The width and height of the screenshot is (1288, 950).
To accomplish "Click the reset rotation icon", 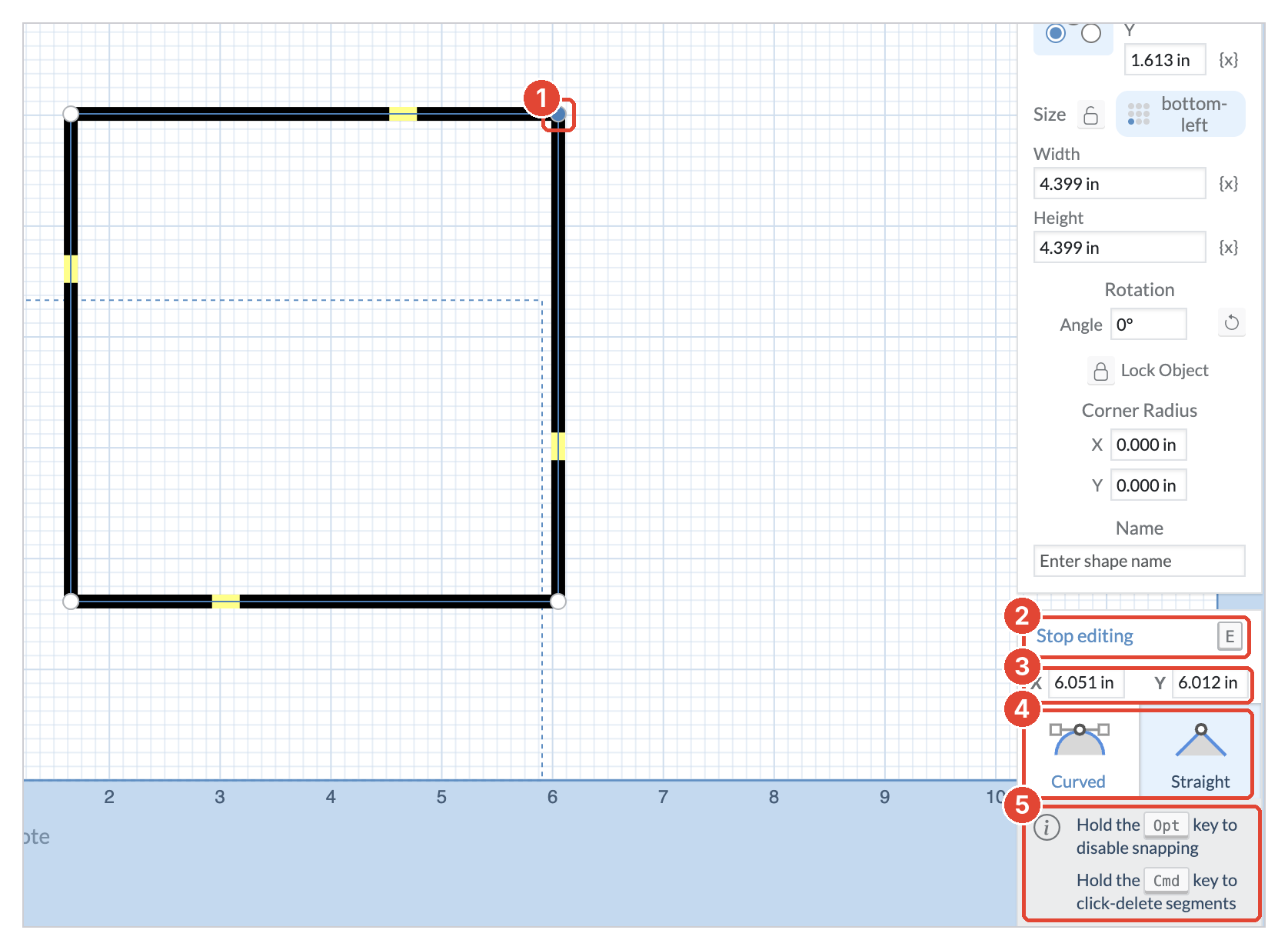I will 1232,323.
